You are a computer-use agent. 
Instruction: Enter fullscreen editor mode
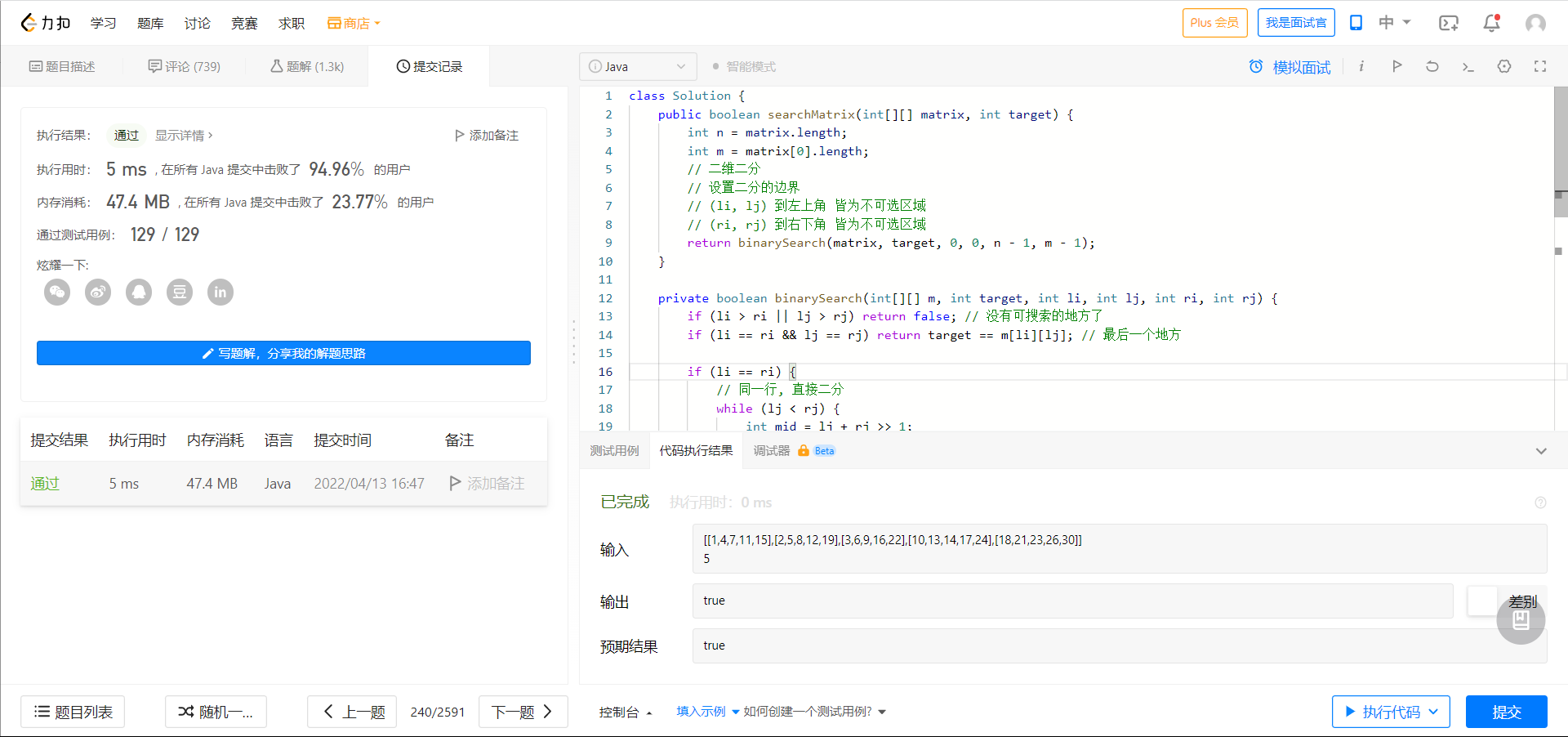click(x=1540, y=66)
